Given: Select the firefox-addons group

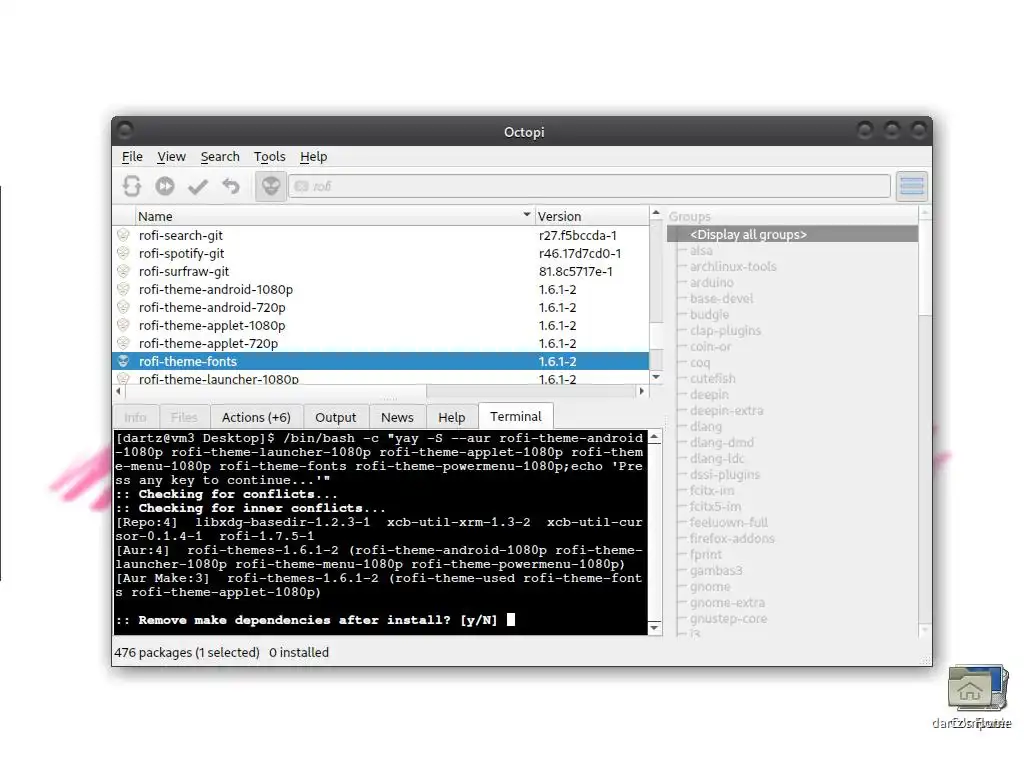Looking at the screenshot, I should tap(732, 539).
